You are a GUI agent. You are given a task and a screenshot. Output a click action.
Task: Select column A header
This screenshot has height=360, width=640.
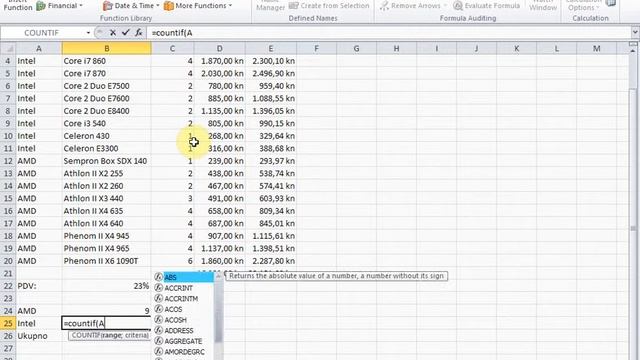(x=39, y=49)
